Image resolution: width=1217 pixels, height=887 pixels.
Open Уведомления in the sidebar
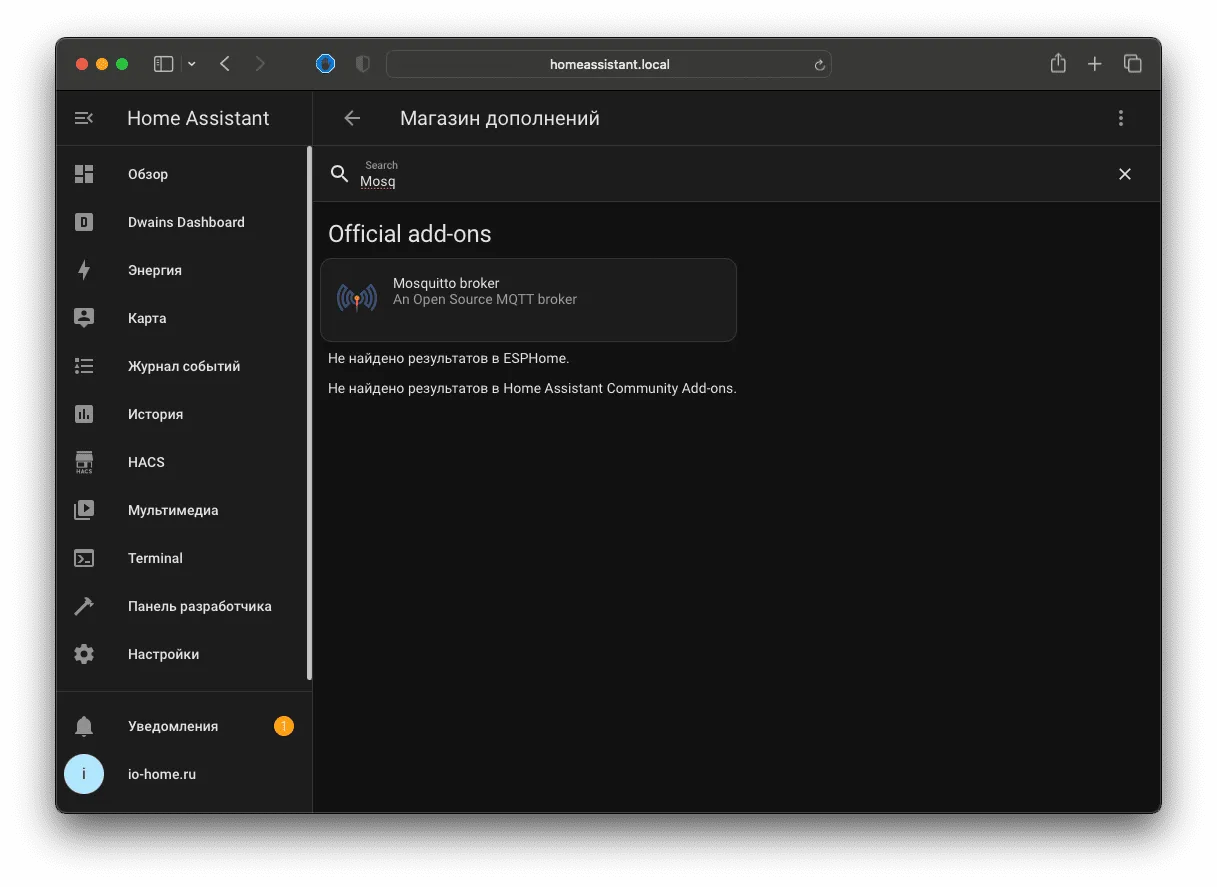(182, 726)
